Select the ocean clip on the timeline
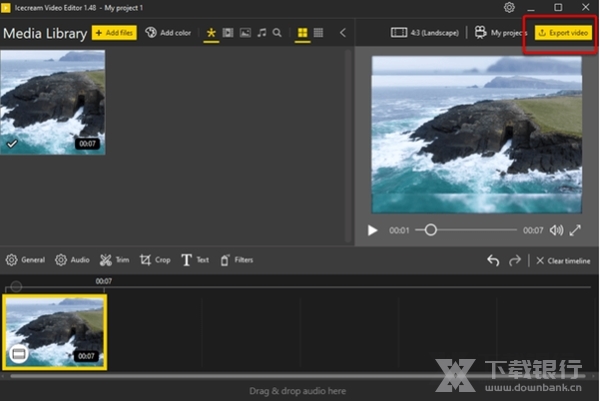 55,332
